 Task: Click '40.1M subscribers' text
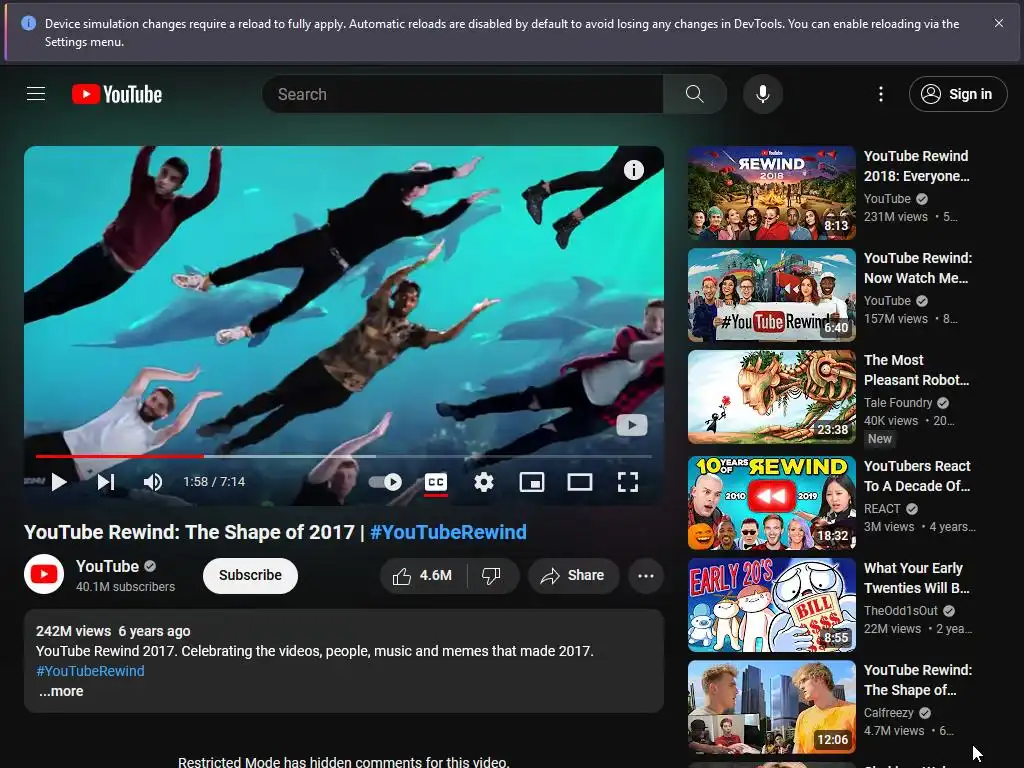click(125, 586)
